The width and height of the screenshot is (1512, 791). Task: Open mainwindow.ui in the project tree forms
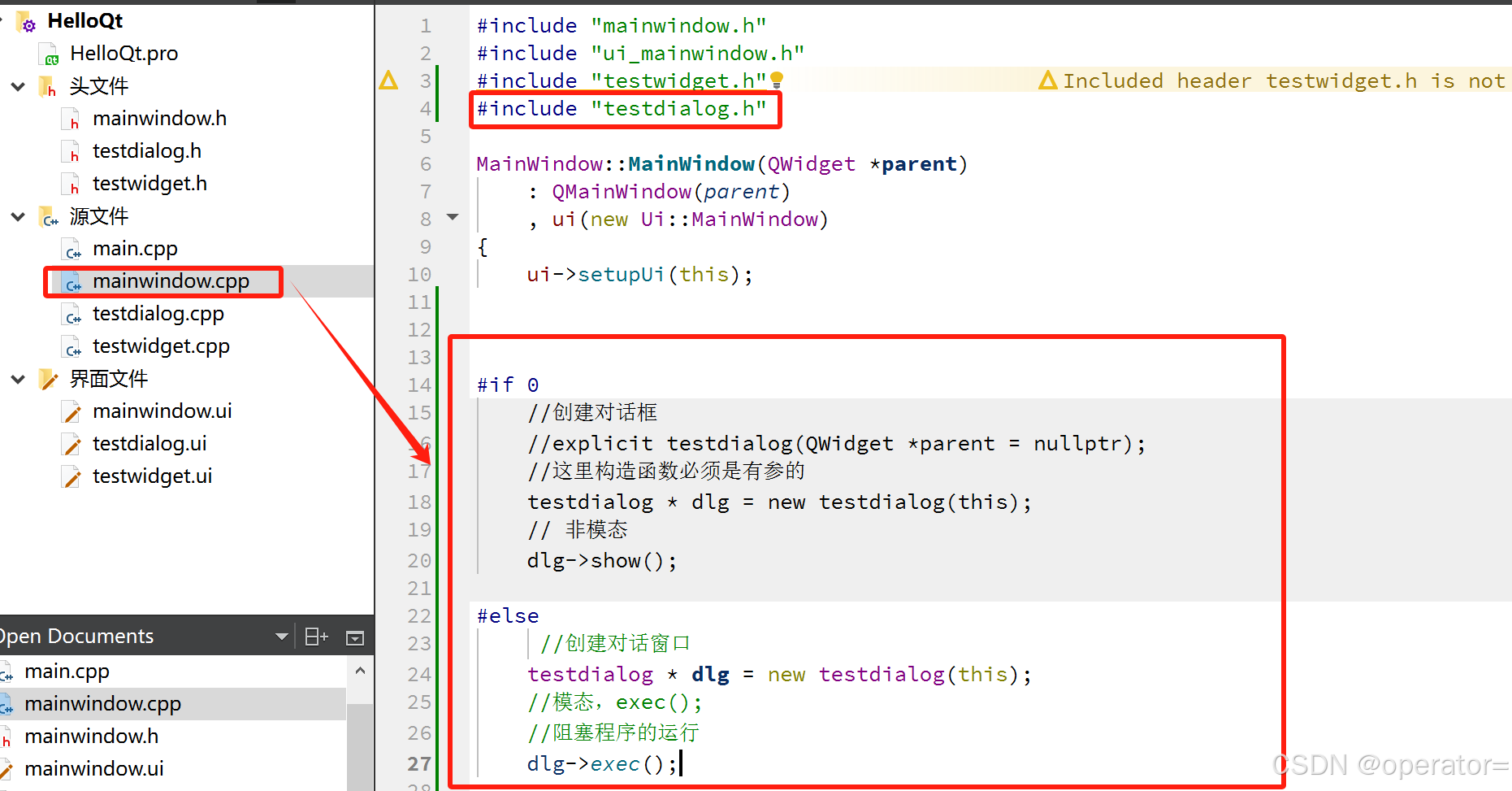pos(162,411)
